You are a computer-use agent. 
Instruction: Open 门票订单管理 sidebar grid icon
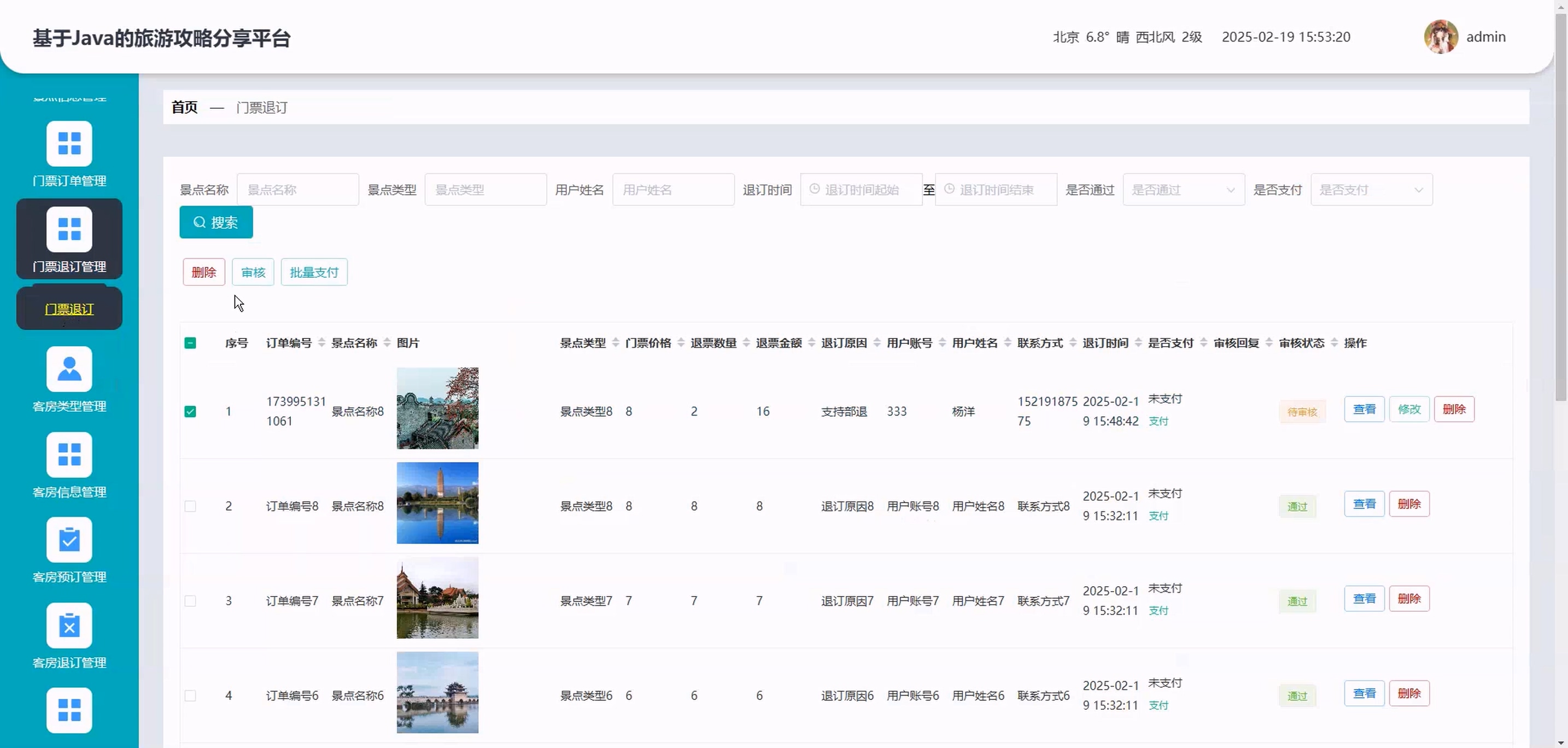pos(69,144)
